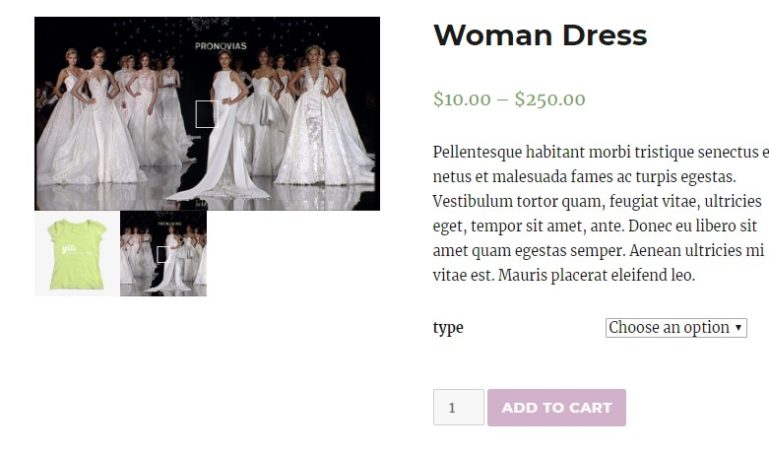Viewport: 769px width, 452px height.
Task: Click the 'Woman Dress' product title
Action: click(540, 36)
